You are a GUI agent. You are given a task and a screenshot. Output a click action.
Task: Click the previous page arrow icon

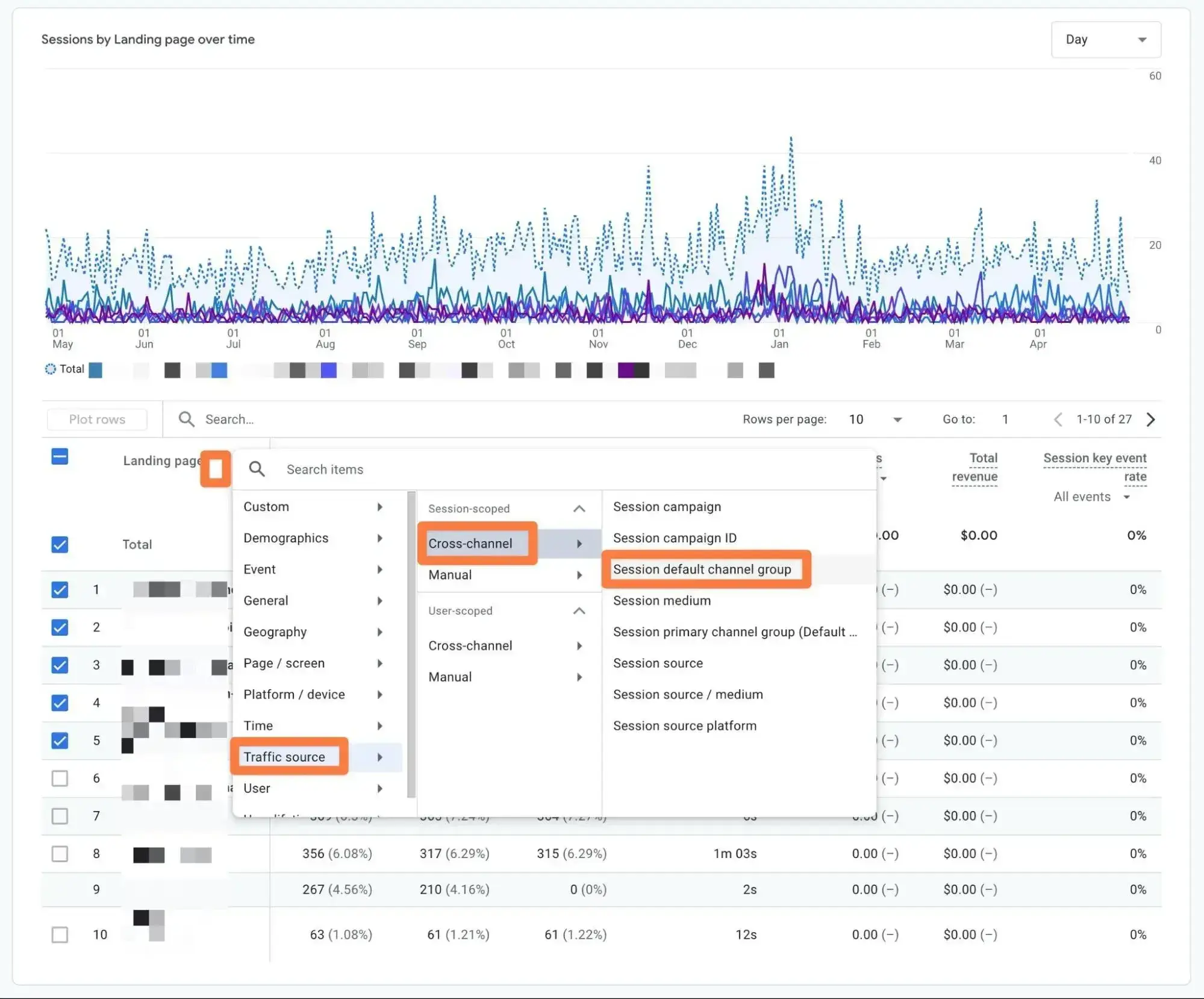click(x=1058, y=419)
